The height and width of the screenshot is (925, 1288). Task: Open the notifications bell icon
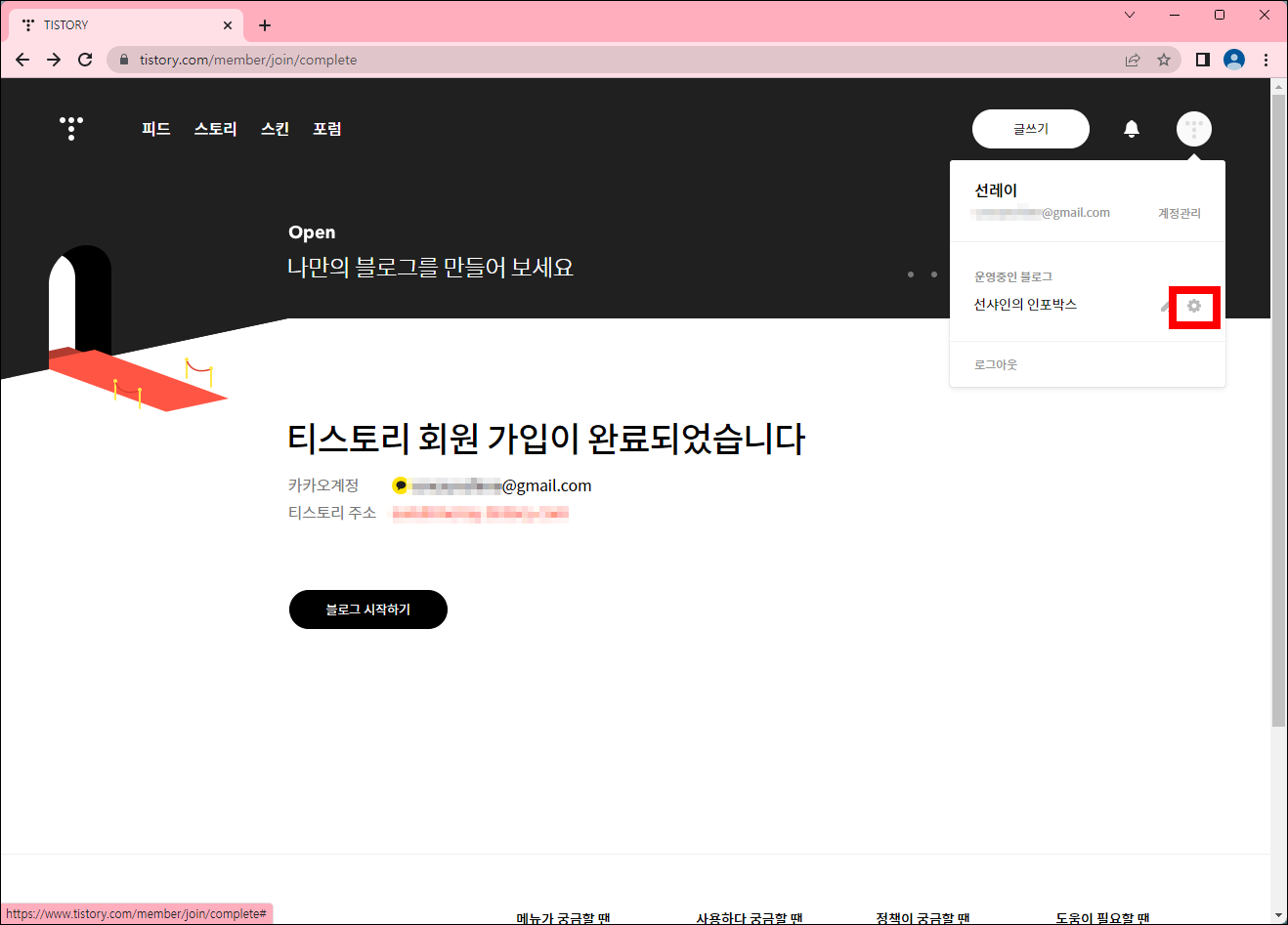point(1132,129)
